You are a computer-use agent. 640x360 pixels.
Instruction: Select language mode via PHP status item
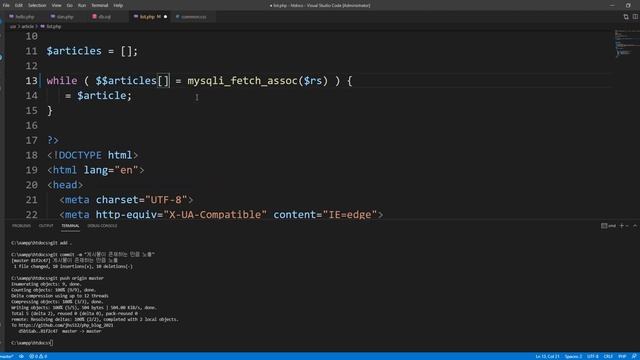point(622,356)
